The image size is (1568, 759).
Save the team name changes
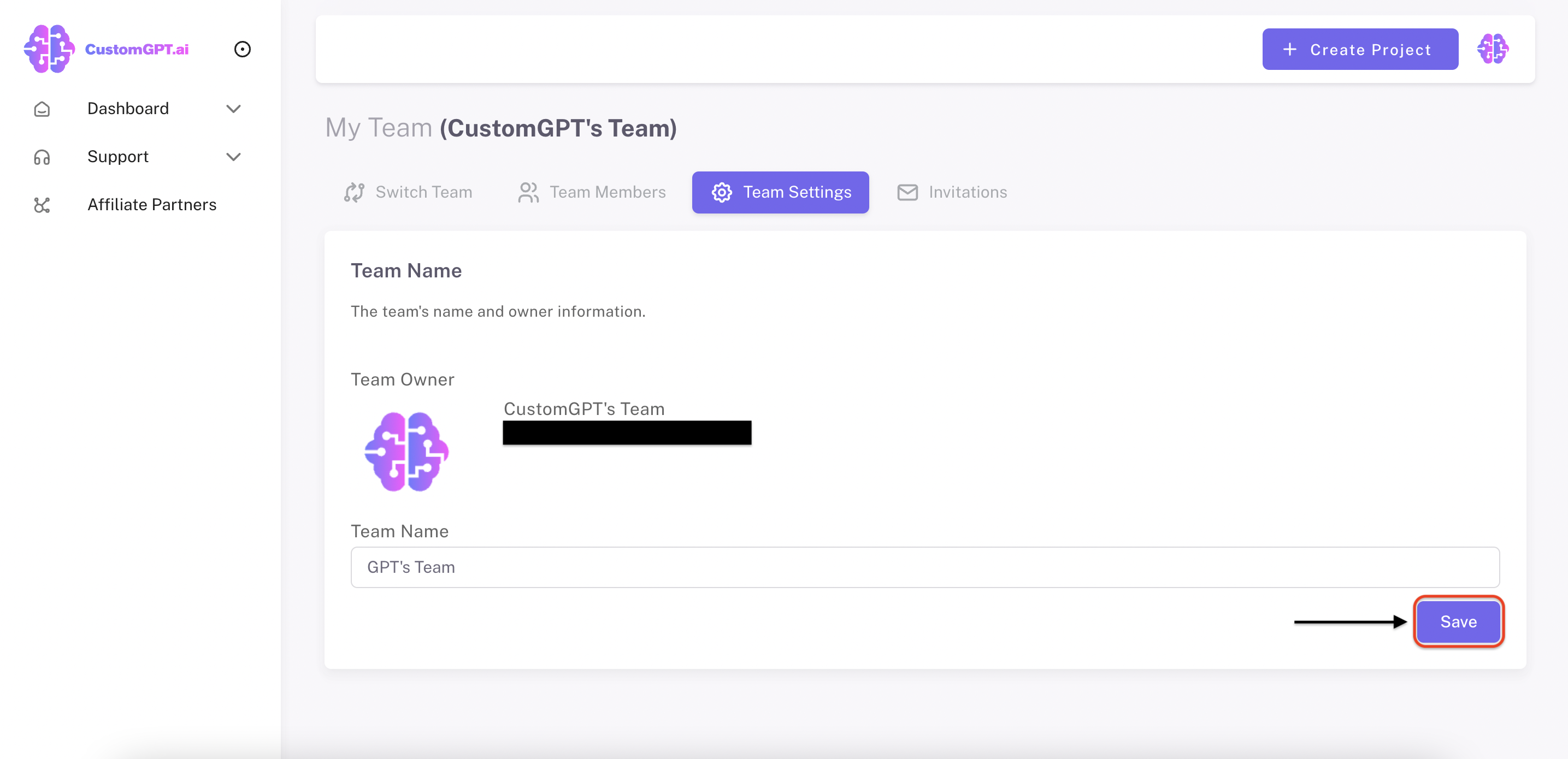[1458, 621]
